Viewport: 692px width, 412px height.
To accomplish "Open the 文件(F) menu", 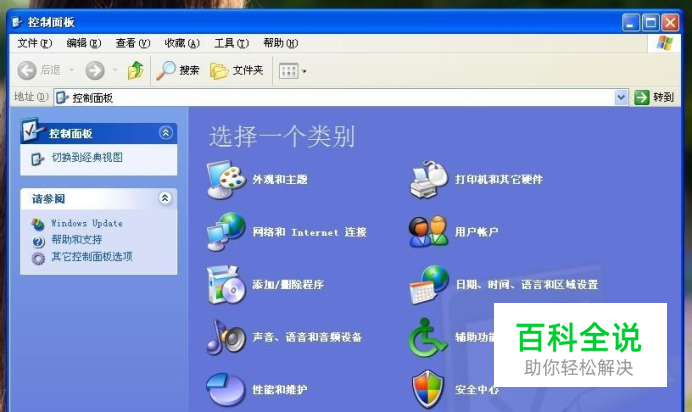I will (34, 43).
